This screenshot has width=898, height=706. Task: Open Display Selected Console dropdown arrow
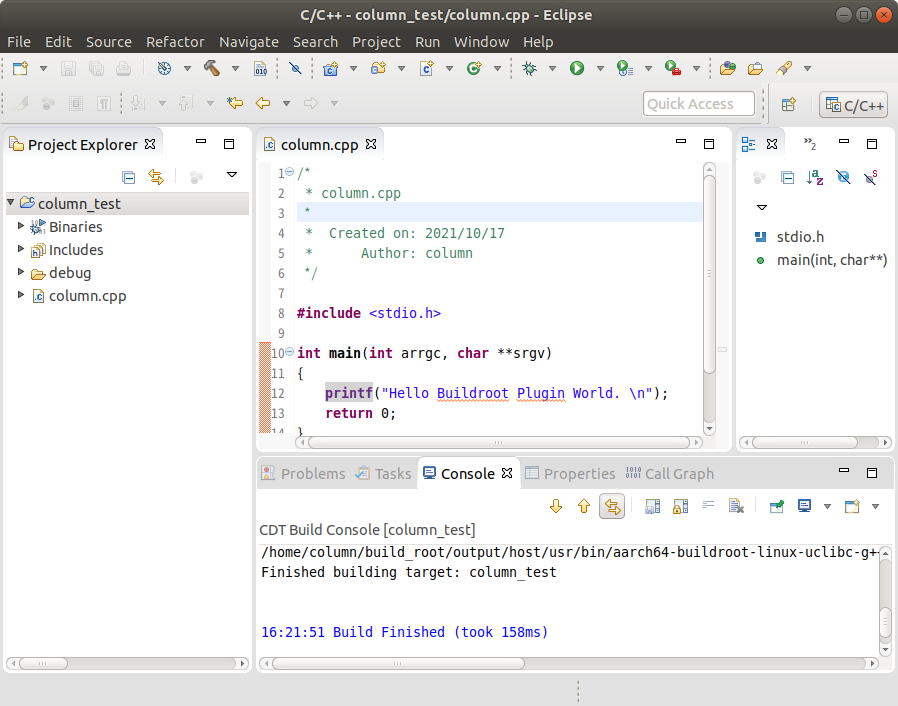tap(827, 506)
